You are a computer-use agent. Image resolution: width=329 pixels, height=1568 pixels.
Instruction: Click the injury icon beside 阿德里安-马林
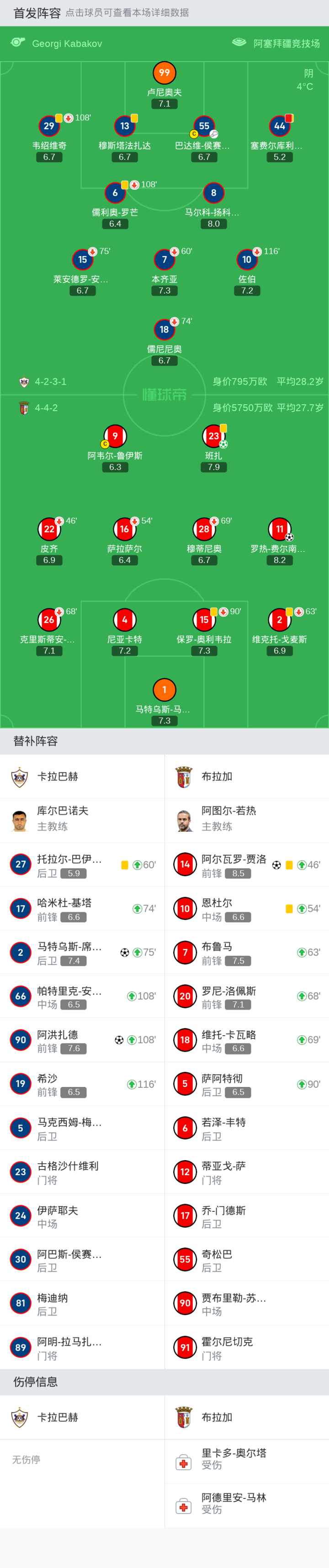coord(184,1507)
